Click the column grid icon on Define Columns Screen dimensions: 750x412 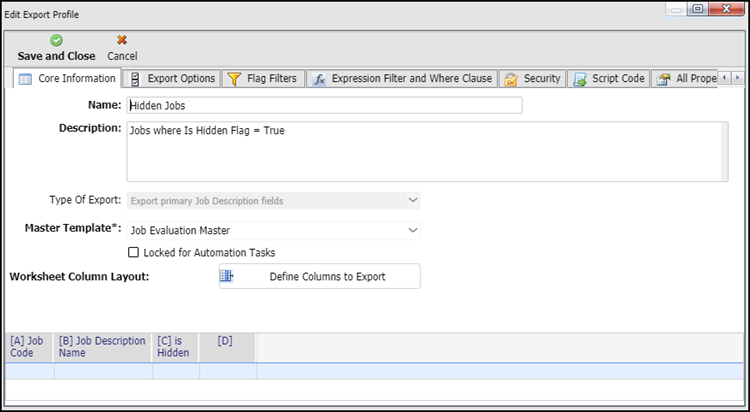(226, 276)
